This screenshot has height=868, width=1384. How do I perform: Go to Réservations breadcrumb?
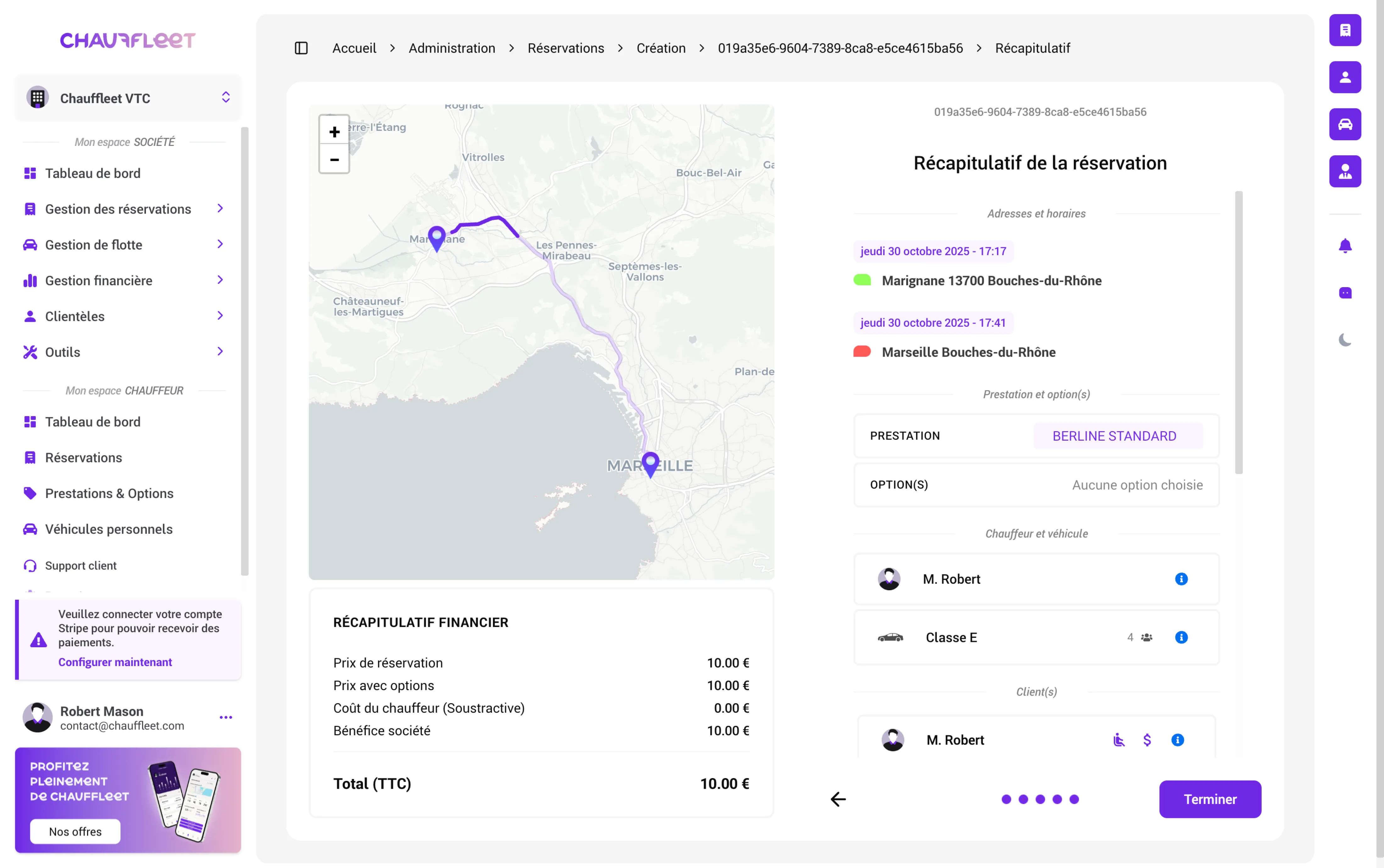point(566,48)
